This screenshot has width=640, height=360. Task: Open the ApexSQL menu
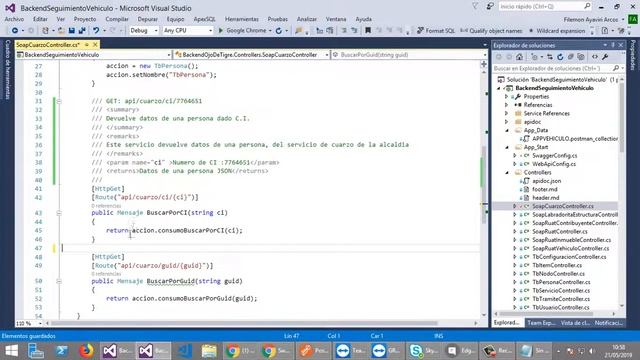tap(204, 19)
